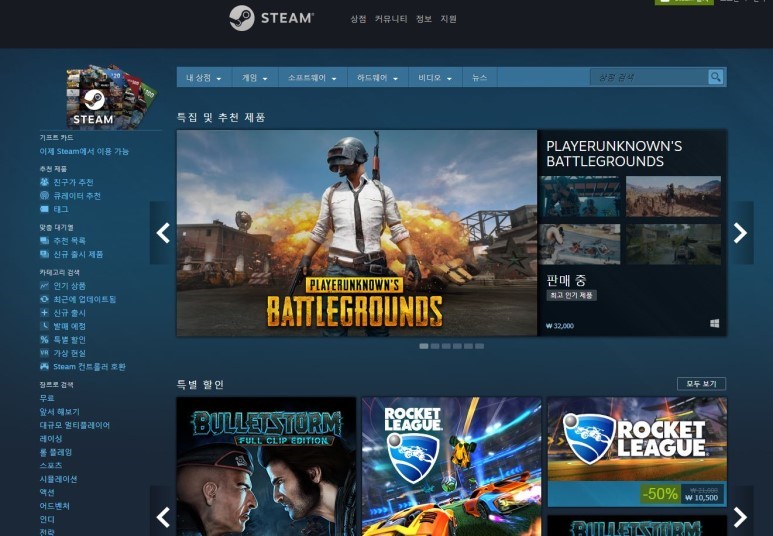
Task: Click the 앞서 해보기 genre link
Action: [x=60, y=411]
